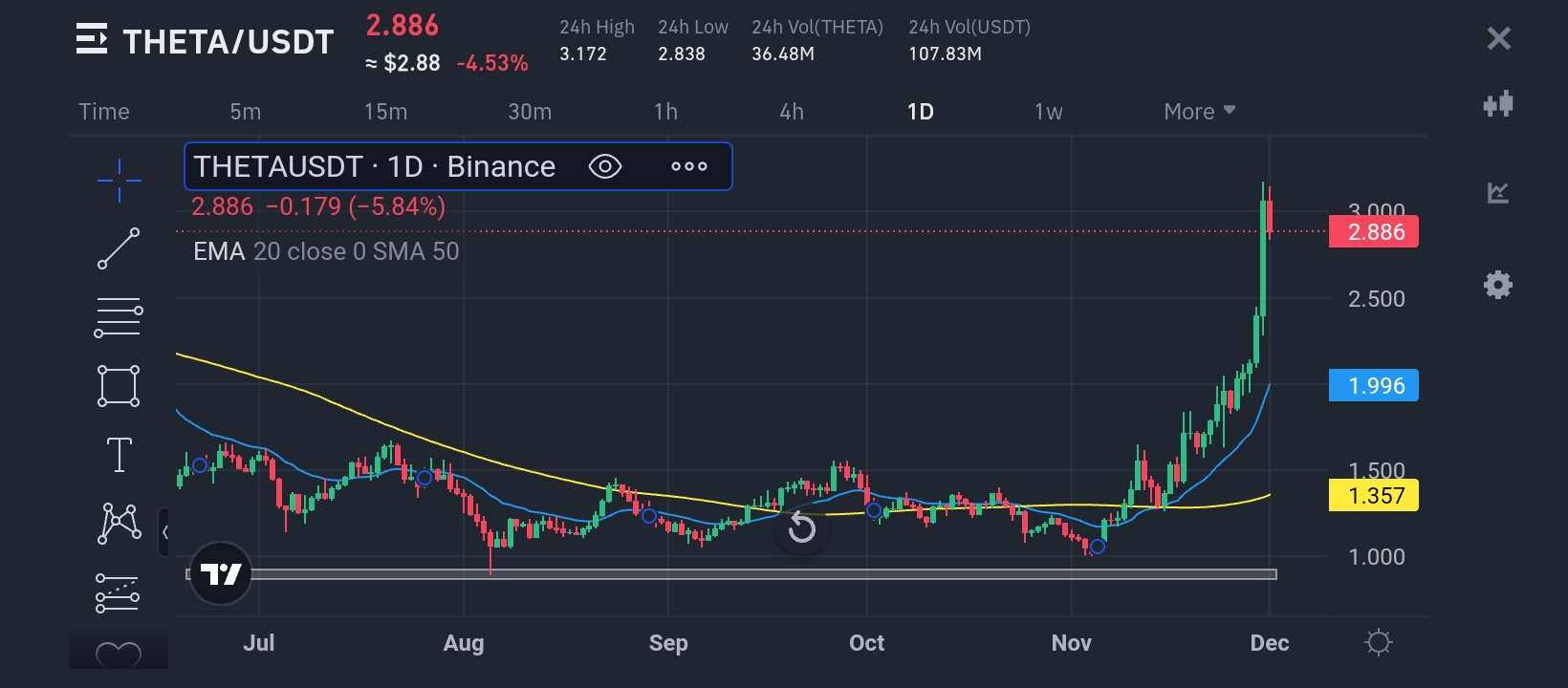Click the -4.53% change percentage
1568x688 pixels.
pyautogui.click(x=492, y=64)
